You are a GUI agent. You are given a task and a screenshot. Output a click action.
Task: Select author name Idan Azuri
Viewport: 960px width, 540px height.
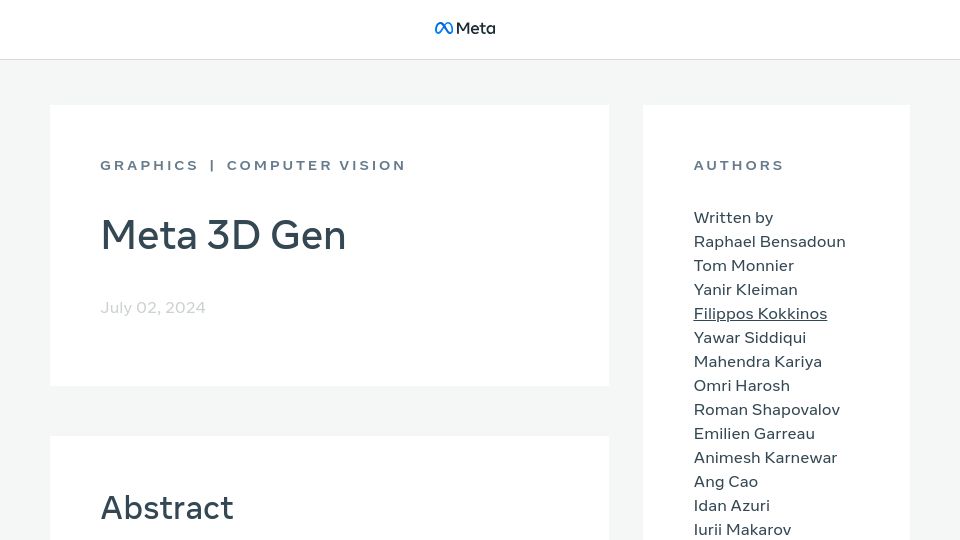click(732, 506)
